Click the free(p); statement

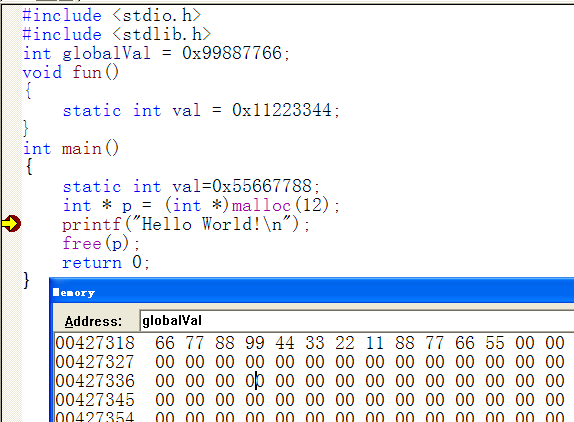pos(101,243)
